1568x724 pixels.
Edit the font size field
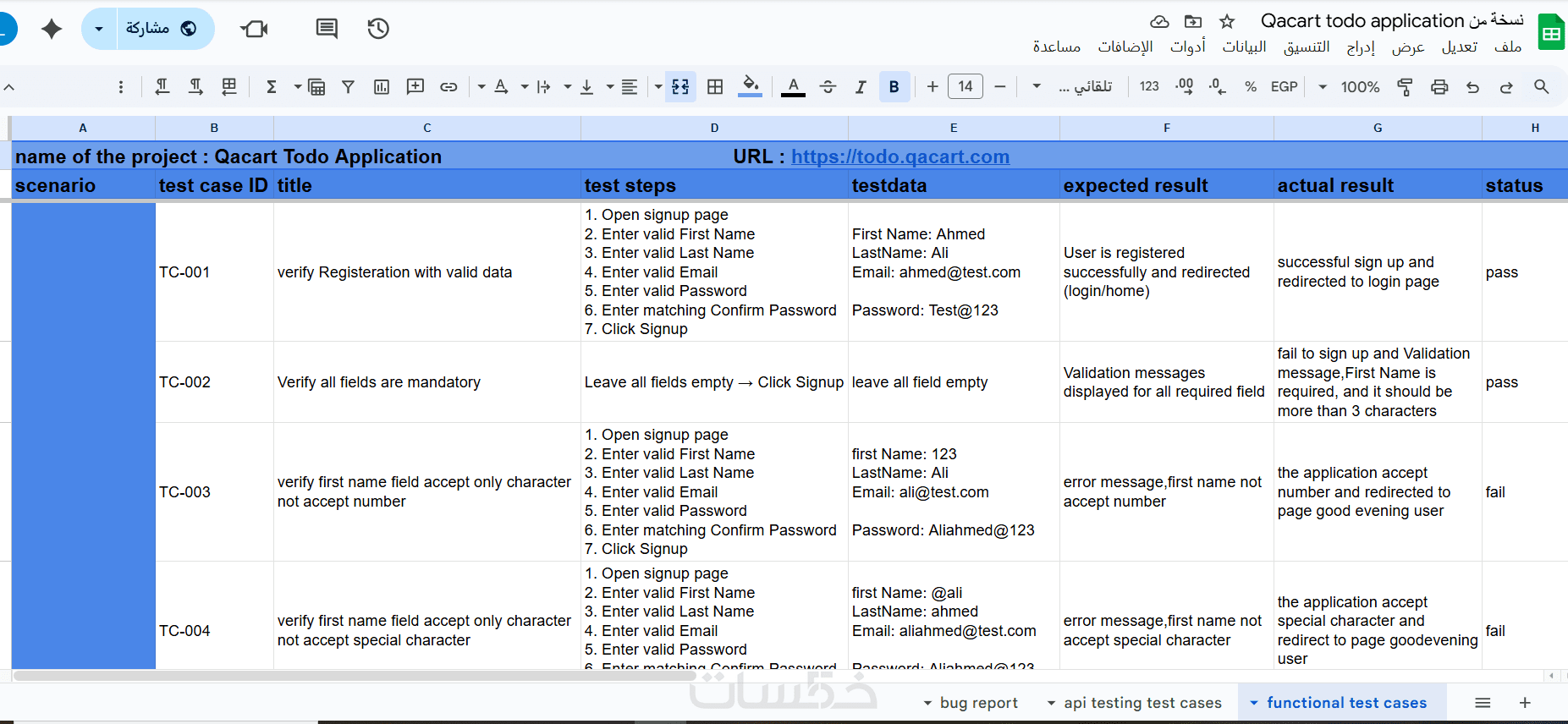click(x=966, y=86)
